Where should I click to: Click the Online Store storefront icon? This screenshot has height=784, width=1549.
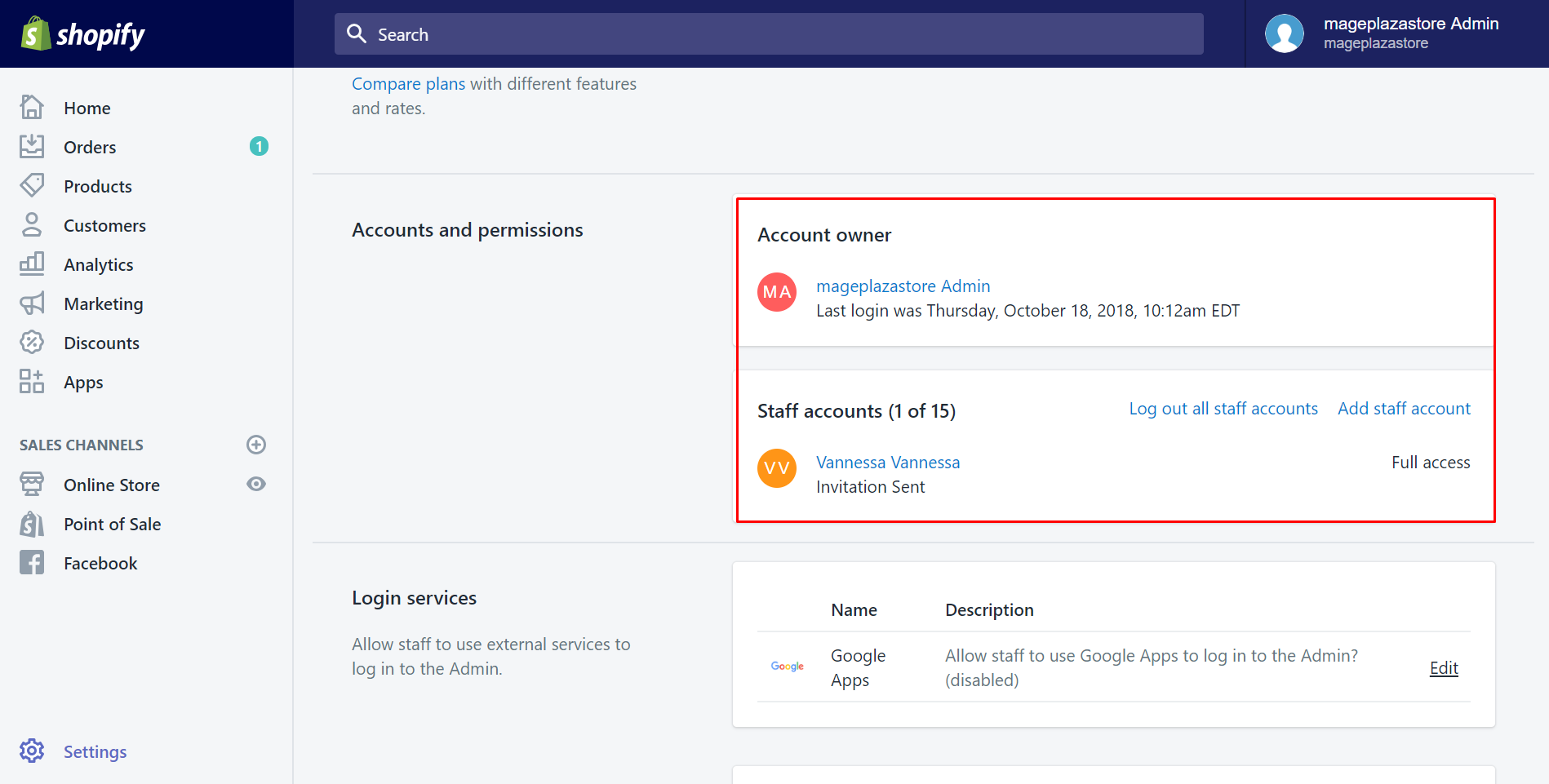tap(32, 485)
